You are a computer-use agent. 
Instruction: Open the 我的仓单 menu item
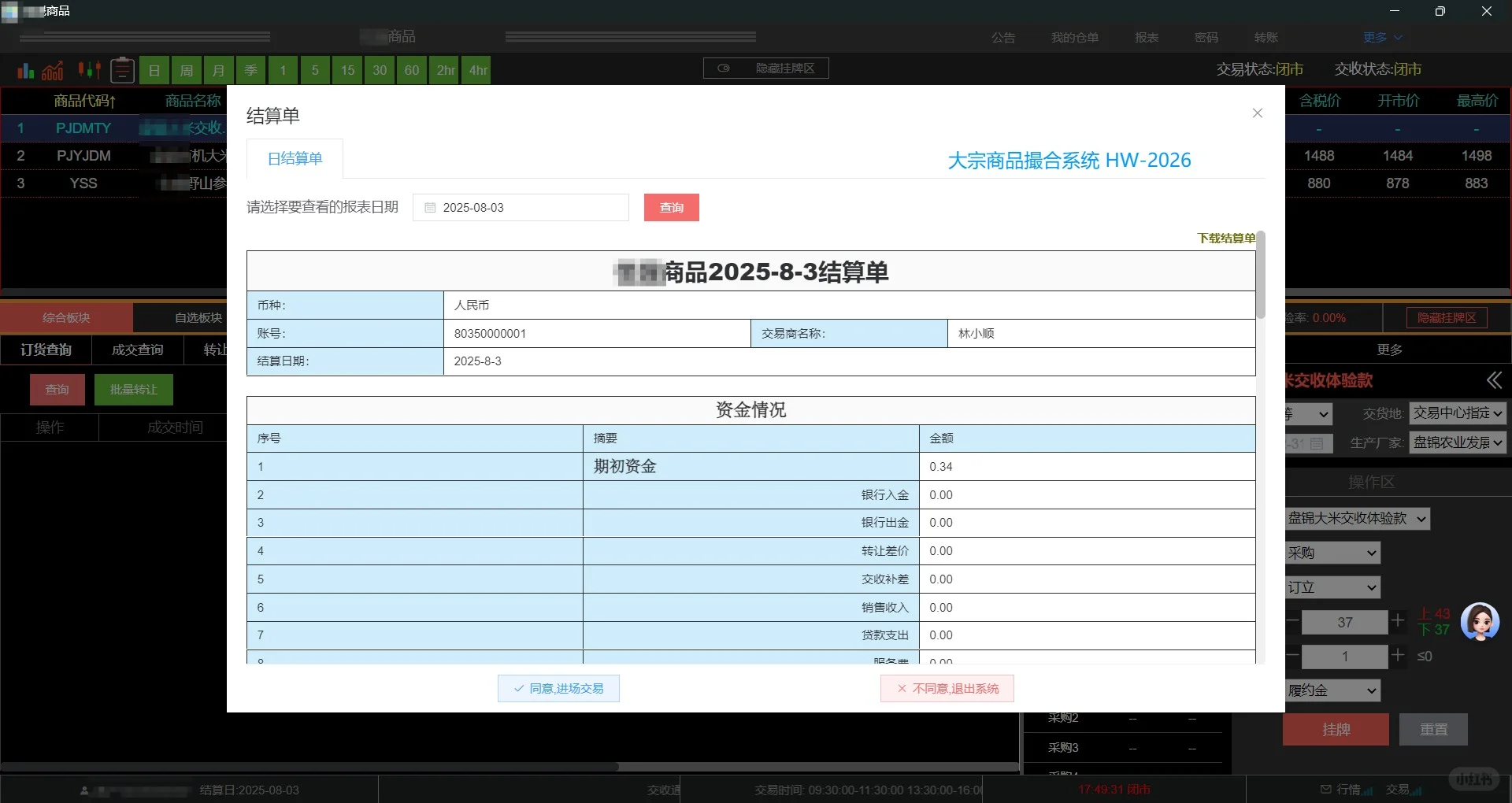[1074, 37]
